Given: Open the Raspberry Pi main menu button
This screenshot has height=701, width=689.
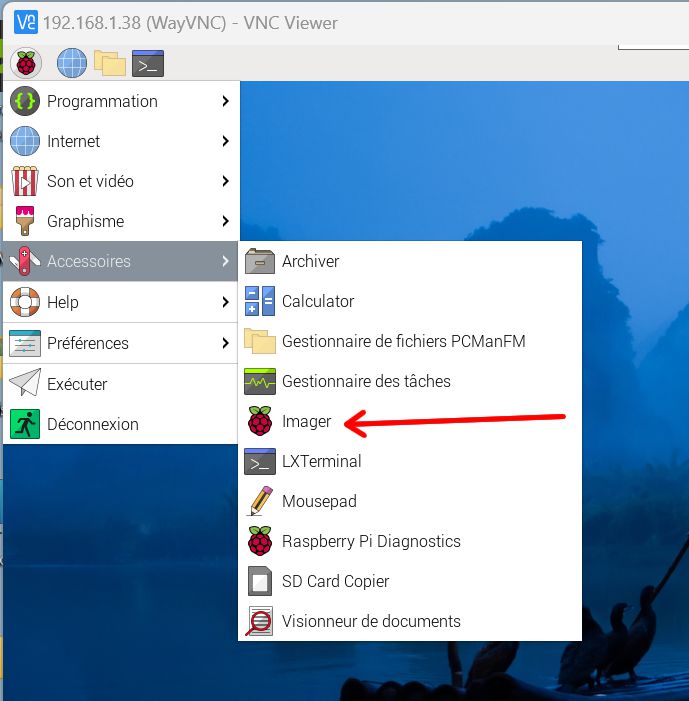Looking at the screenshot, I should (26, 63).
